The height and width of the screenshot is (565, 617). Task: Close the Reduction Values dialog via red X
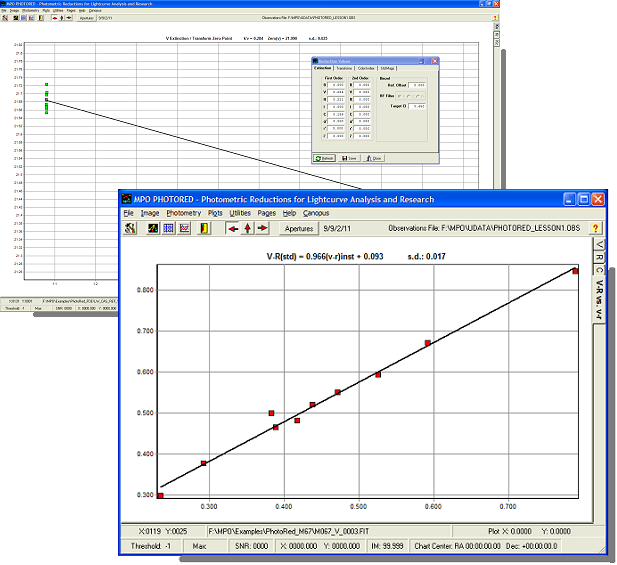click(x=435, y=61)
